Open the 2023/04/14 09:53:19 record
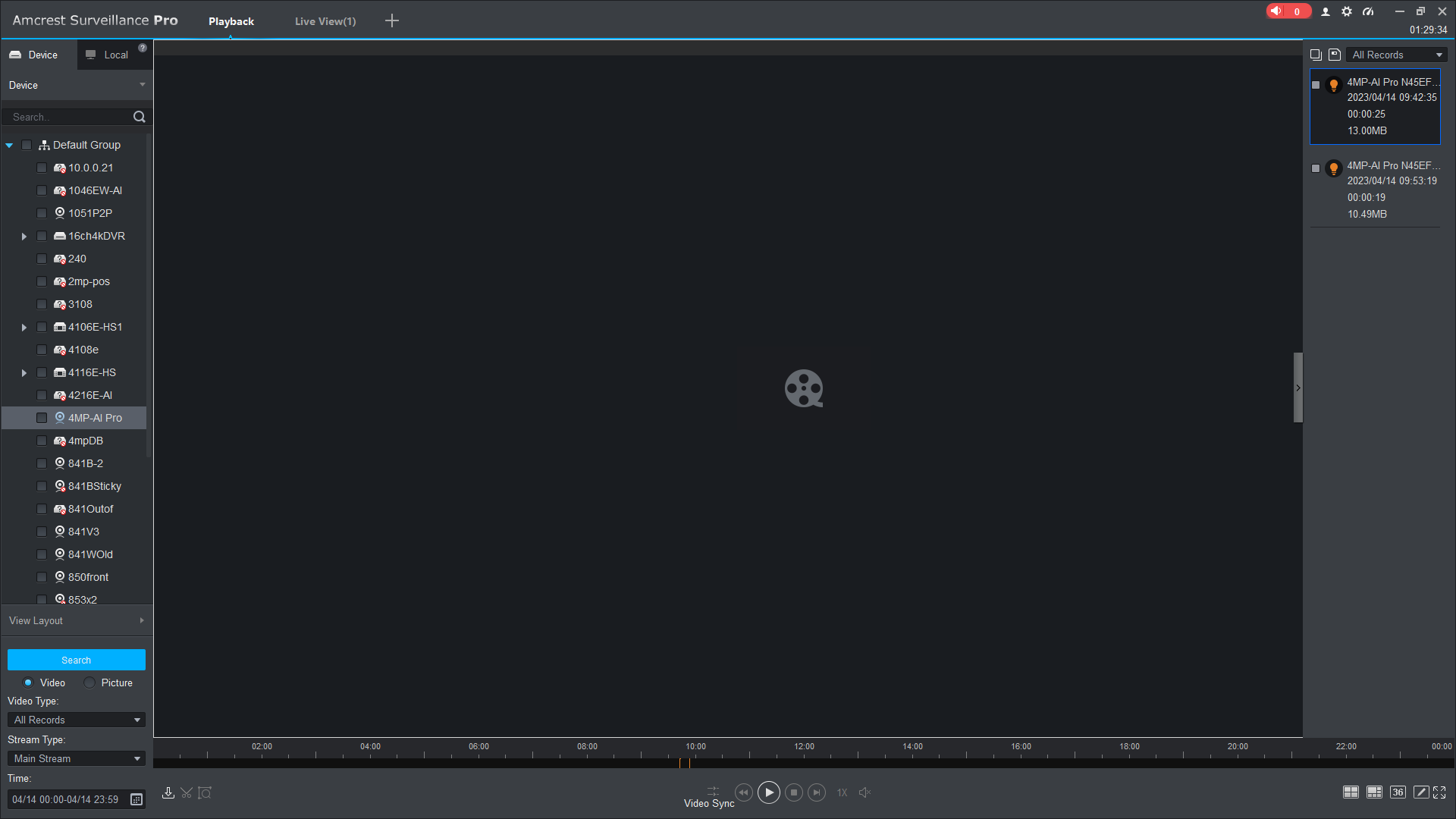Image resolution: width=1456 pixels, height=819 pixels. point(1375,190)
